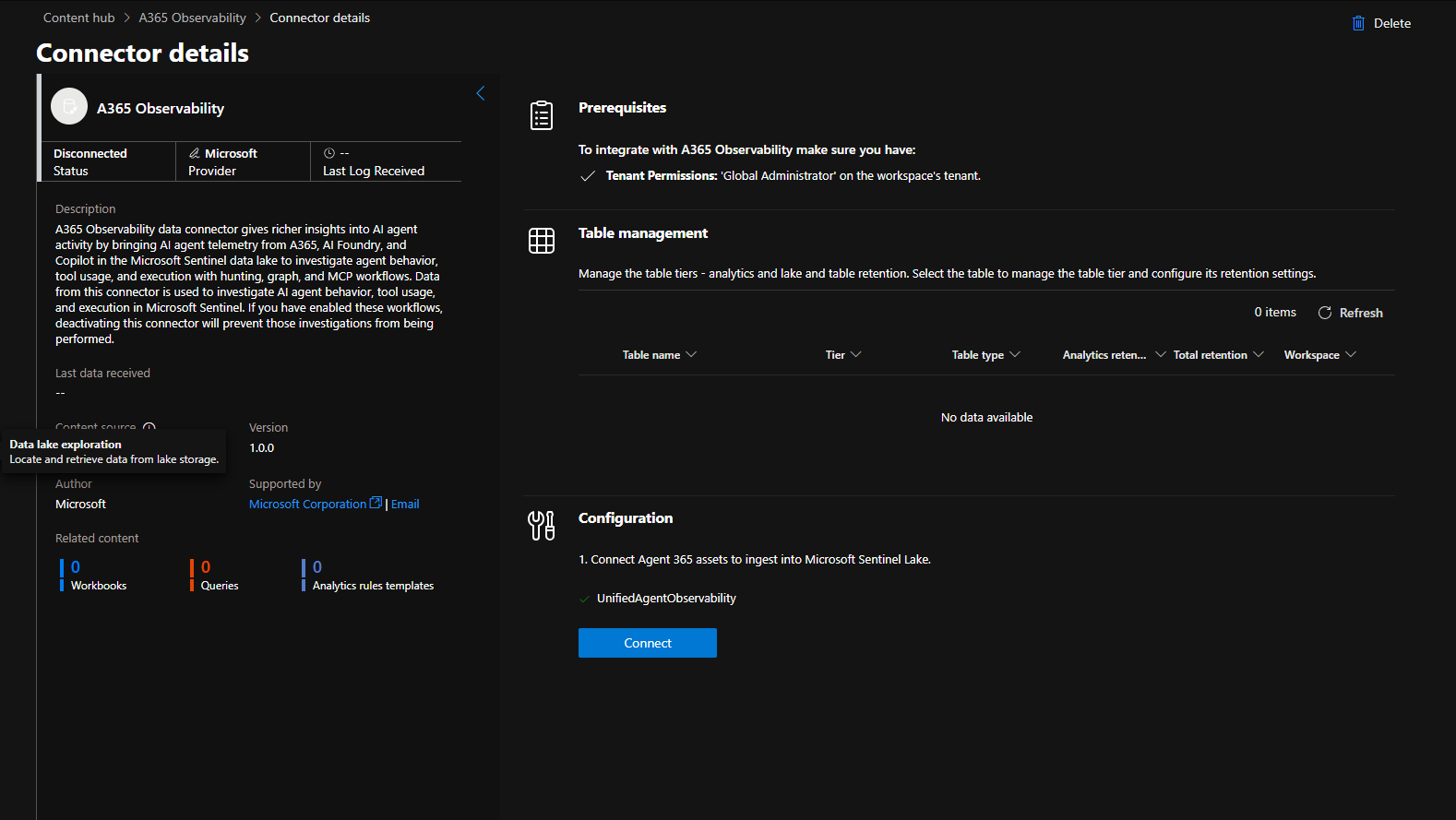The image size is (1456, 820).
Task: Open the Tier column dropdown
Action: click(855, 354)
